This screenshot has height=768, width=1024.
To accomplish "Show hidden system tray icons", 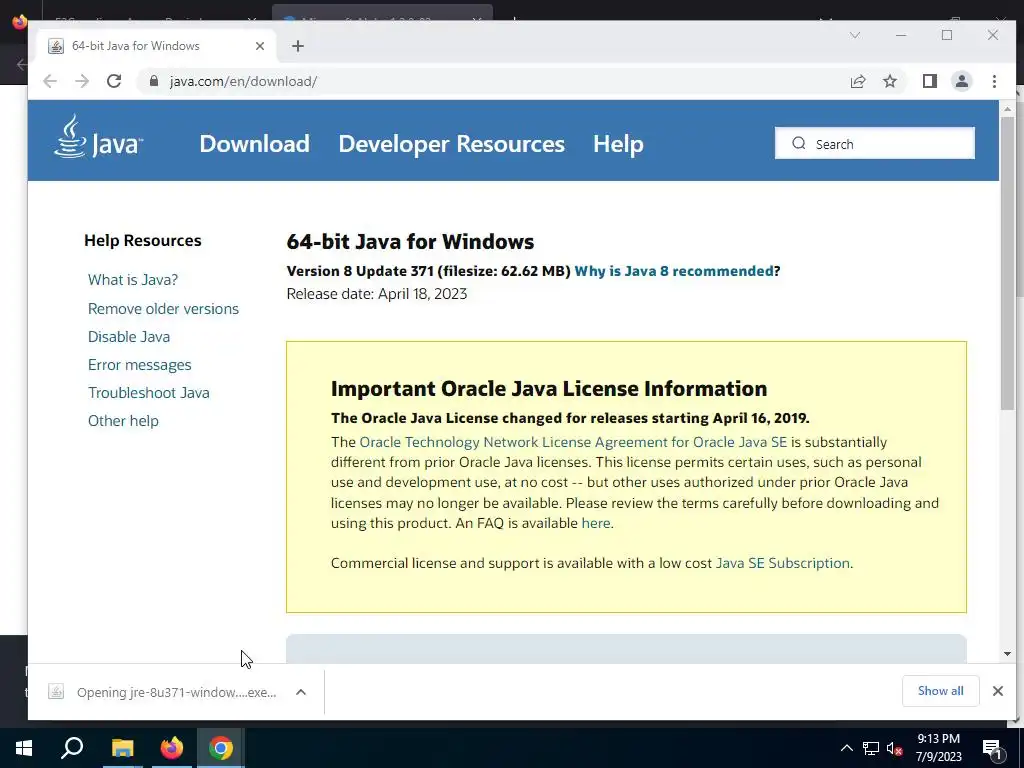I will click(x=846, y=748).
